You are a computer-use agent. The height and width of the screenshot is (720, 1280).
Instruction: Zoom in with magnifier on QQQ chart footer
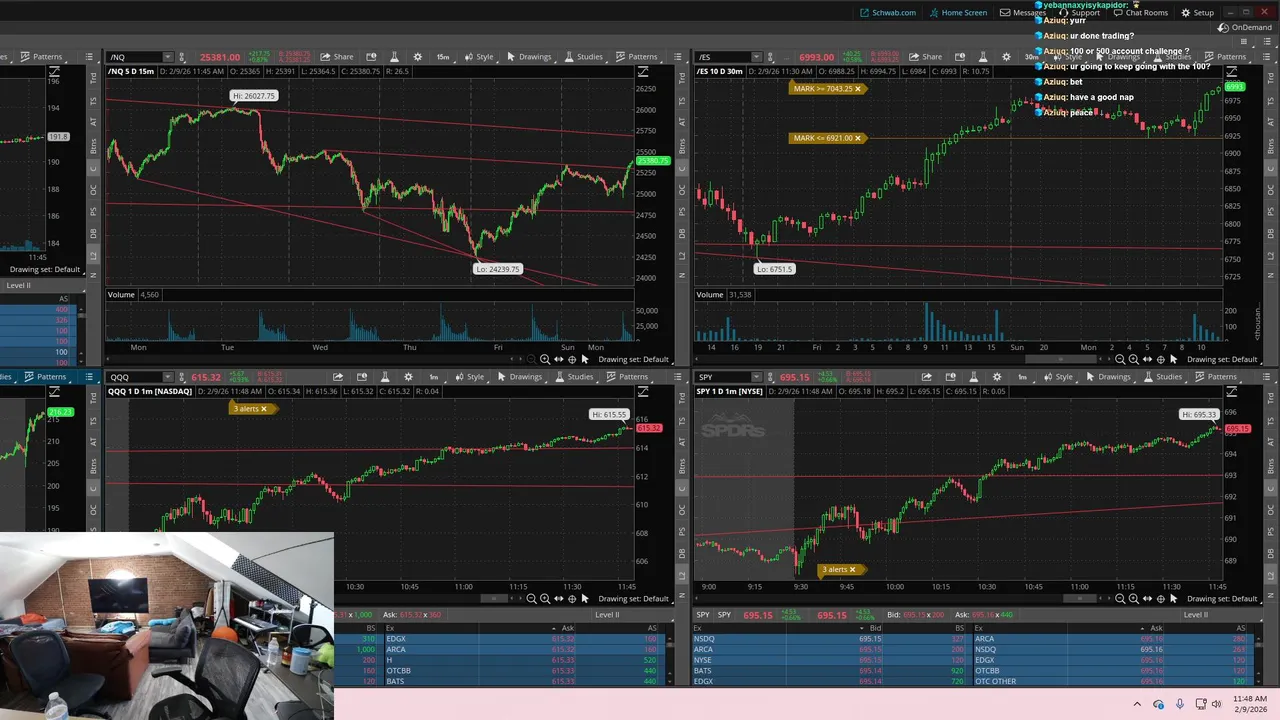tap(545, 598)
